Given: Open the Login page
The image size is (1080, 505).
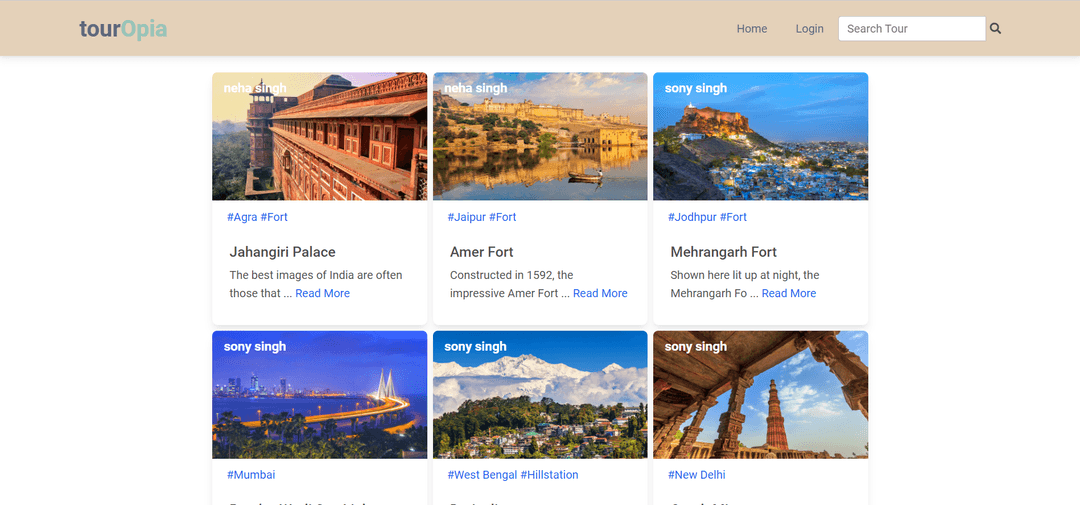Looking at the screenshot, I should (x=809, y=29).
